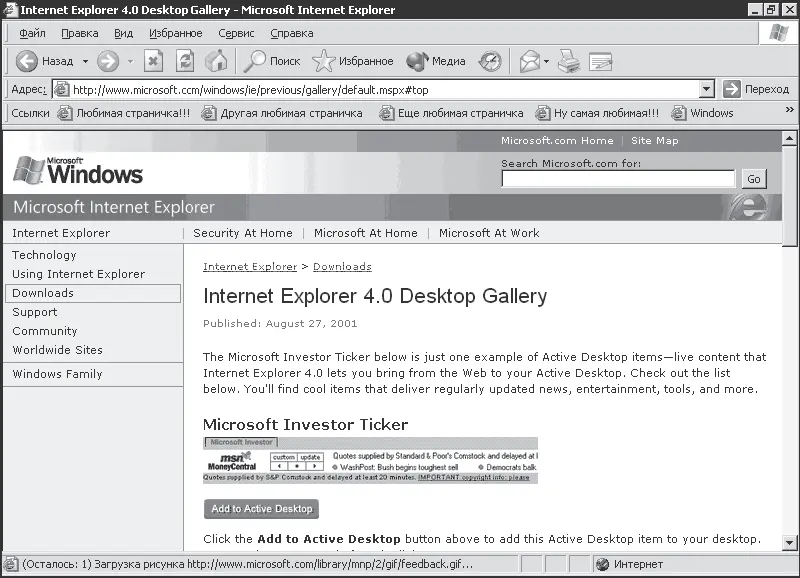This screenshot has width=800, height=578.
Task: Go to the home page icon
Action: (x=216, y=62)
